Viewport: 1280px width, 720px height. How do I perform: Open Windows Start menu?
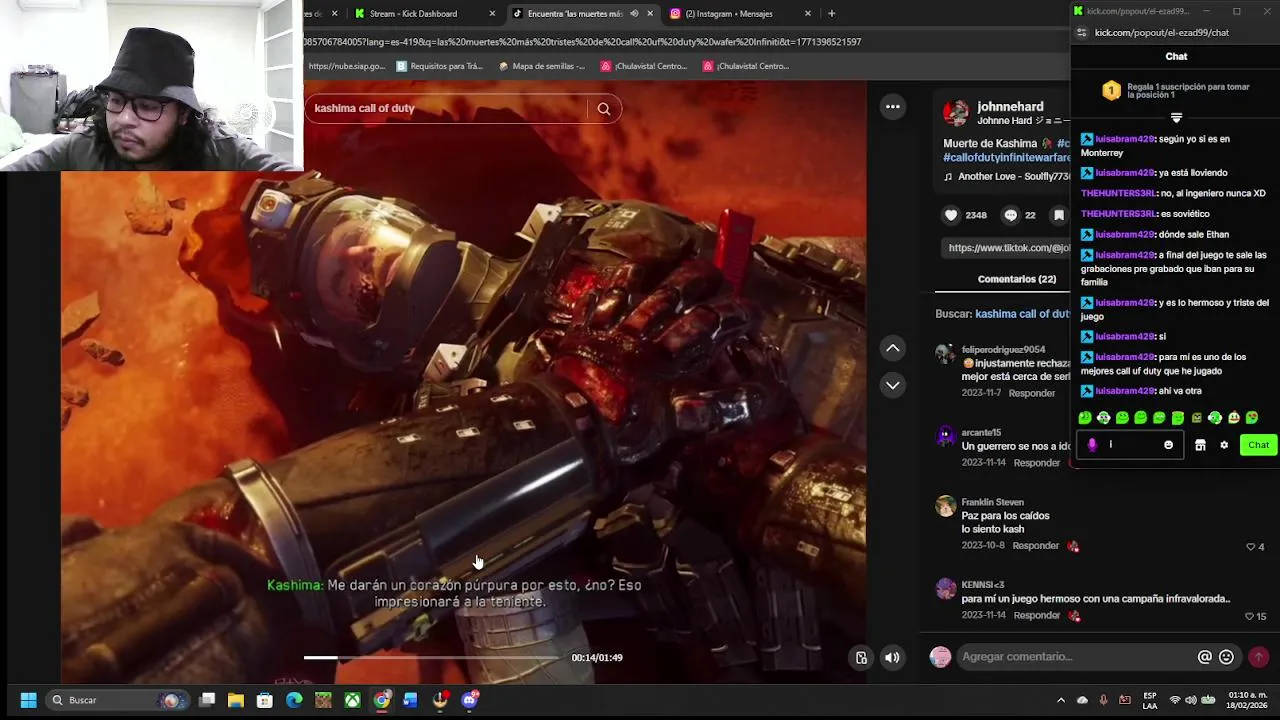pyautogui.click(x=28, y=700)
